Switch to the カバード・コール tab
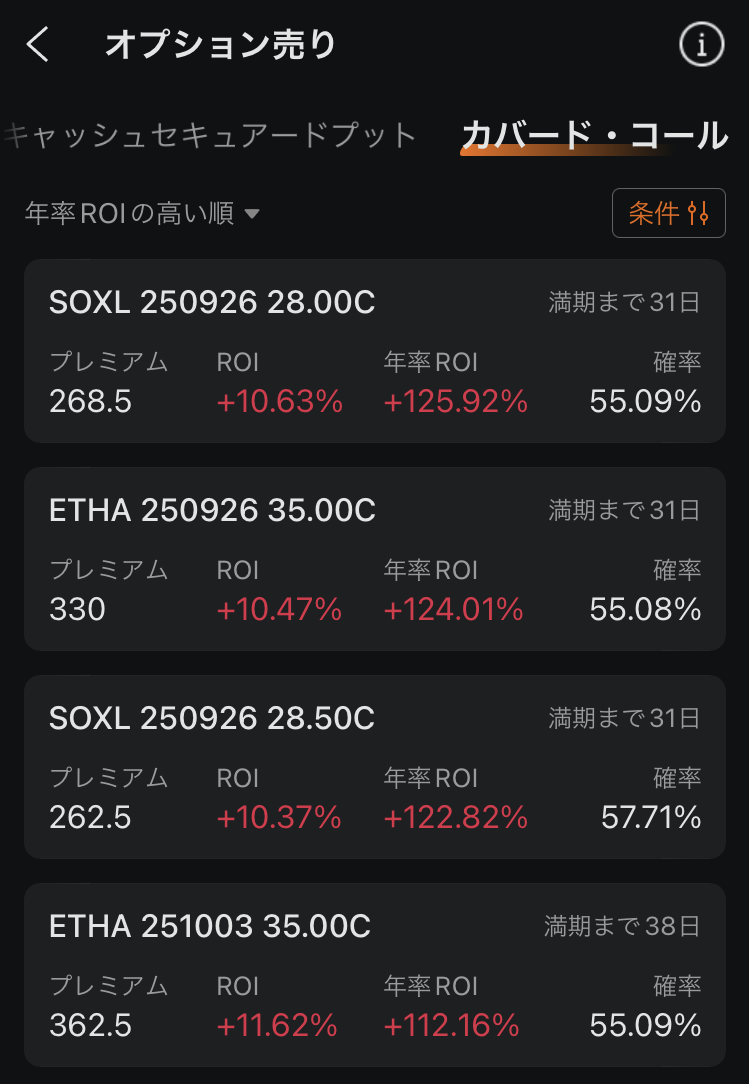 pos(594,135)
